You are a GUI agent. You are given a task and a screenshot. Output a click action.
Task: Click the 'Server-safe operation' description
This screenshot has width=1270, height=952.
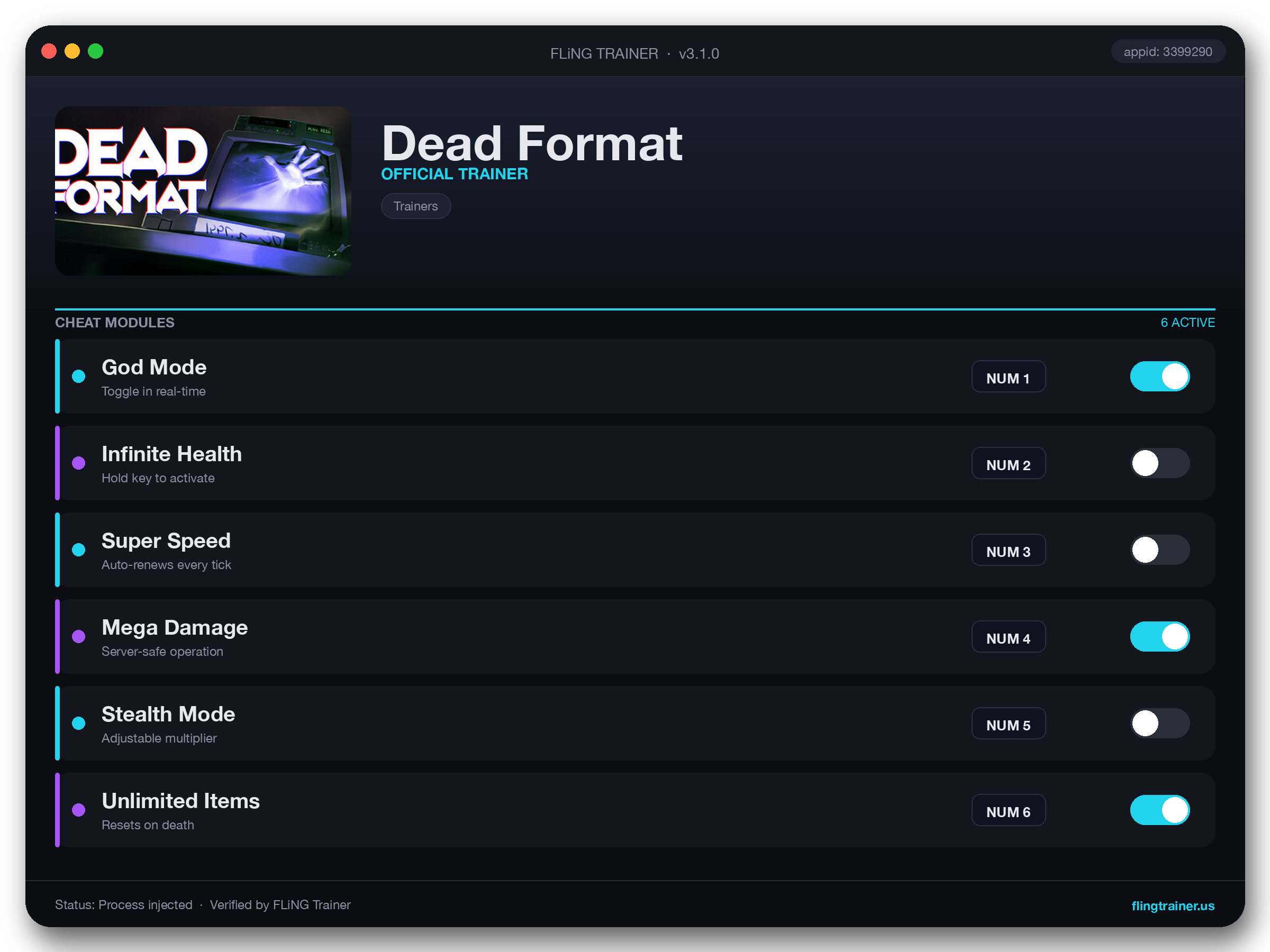162,651
